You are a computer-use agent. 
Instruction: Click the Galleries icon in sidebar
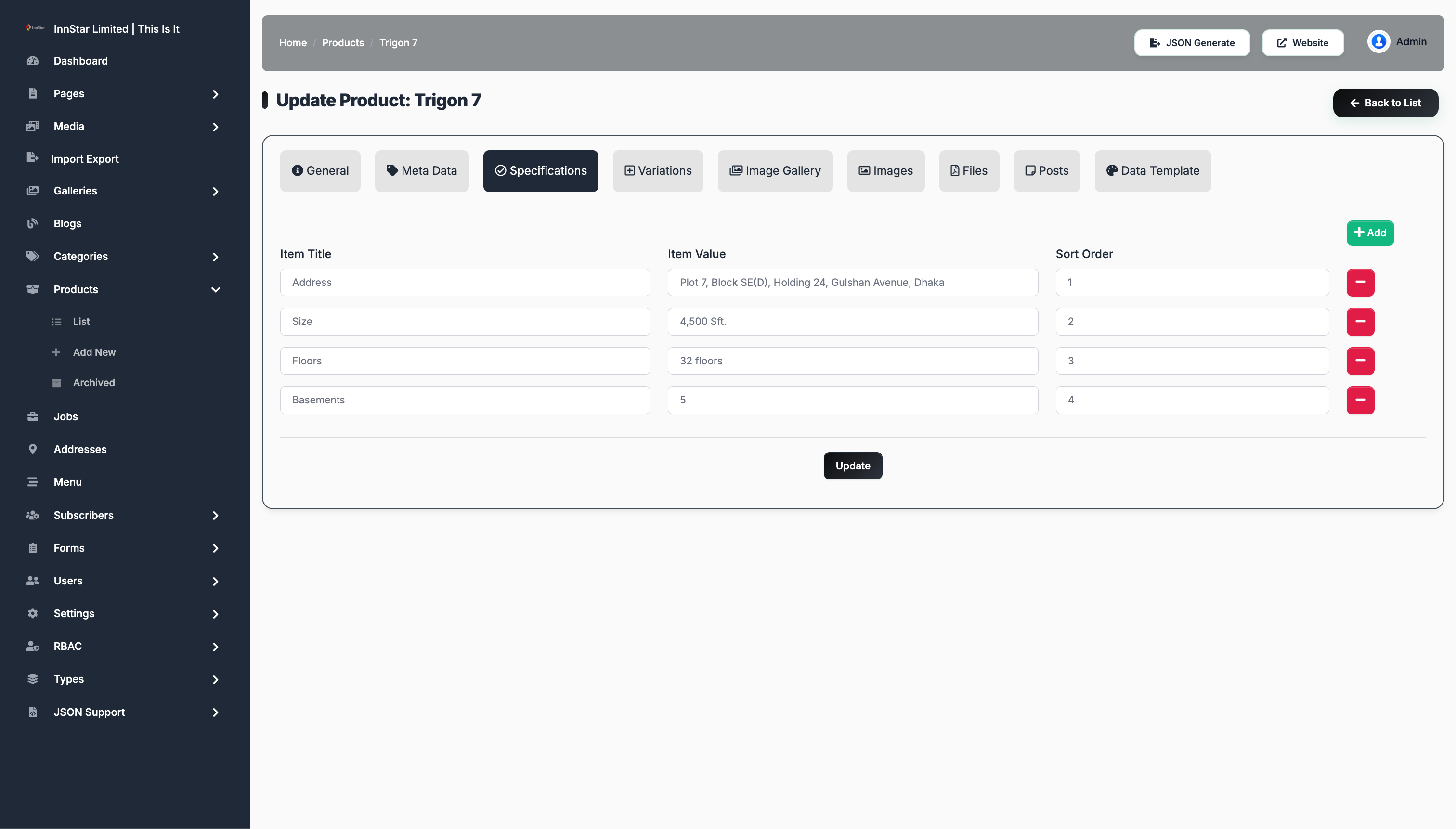[32, 191]
